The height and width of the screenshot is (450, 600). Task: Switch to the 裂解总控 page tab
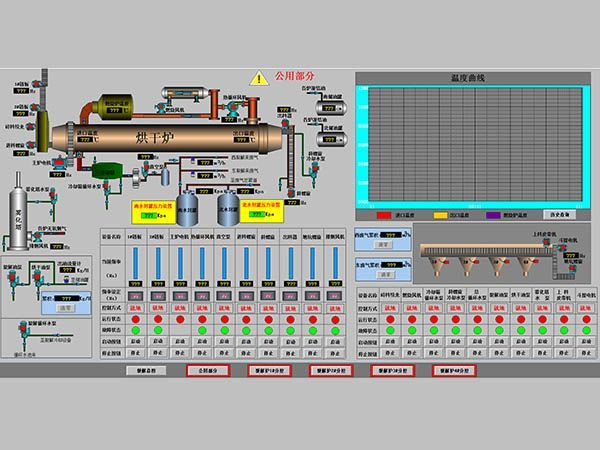click(x=146, y=370)
